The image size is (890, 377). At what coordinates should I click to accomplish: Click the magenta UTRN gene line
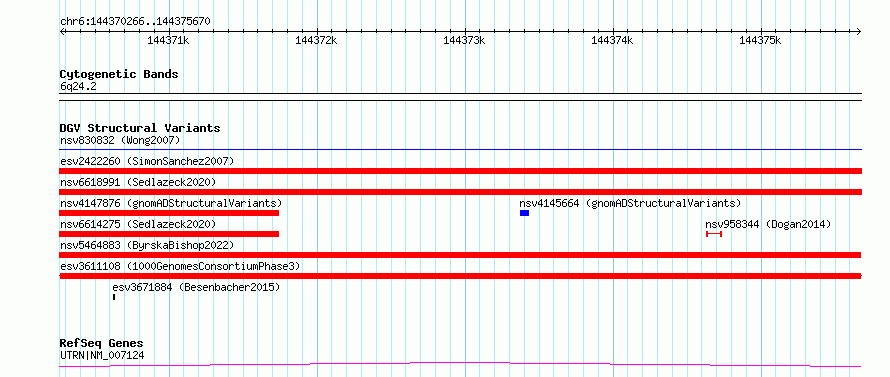pos(460,365)
